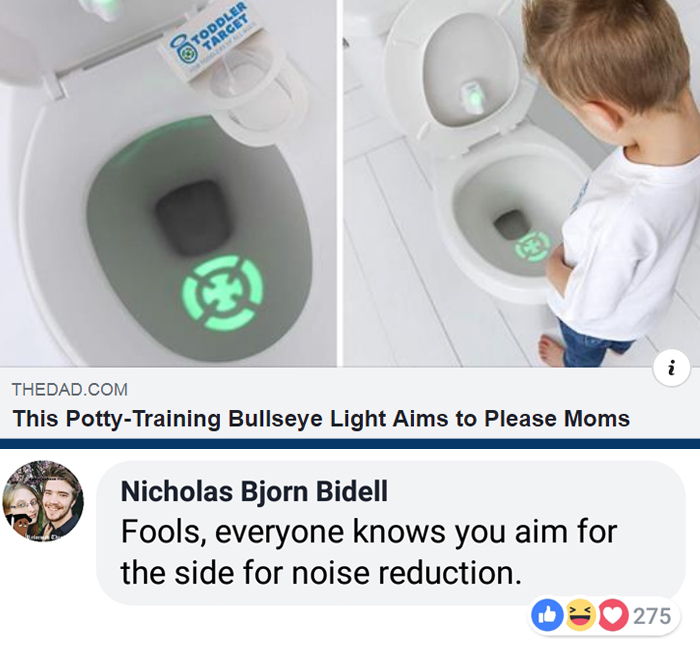Open Nicholas Bjorn Bidell's profile picture

[x=43, y=501]
